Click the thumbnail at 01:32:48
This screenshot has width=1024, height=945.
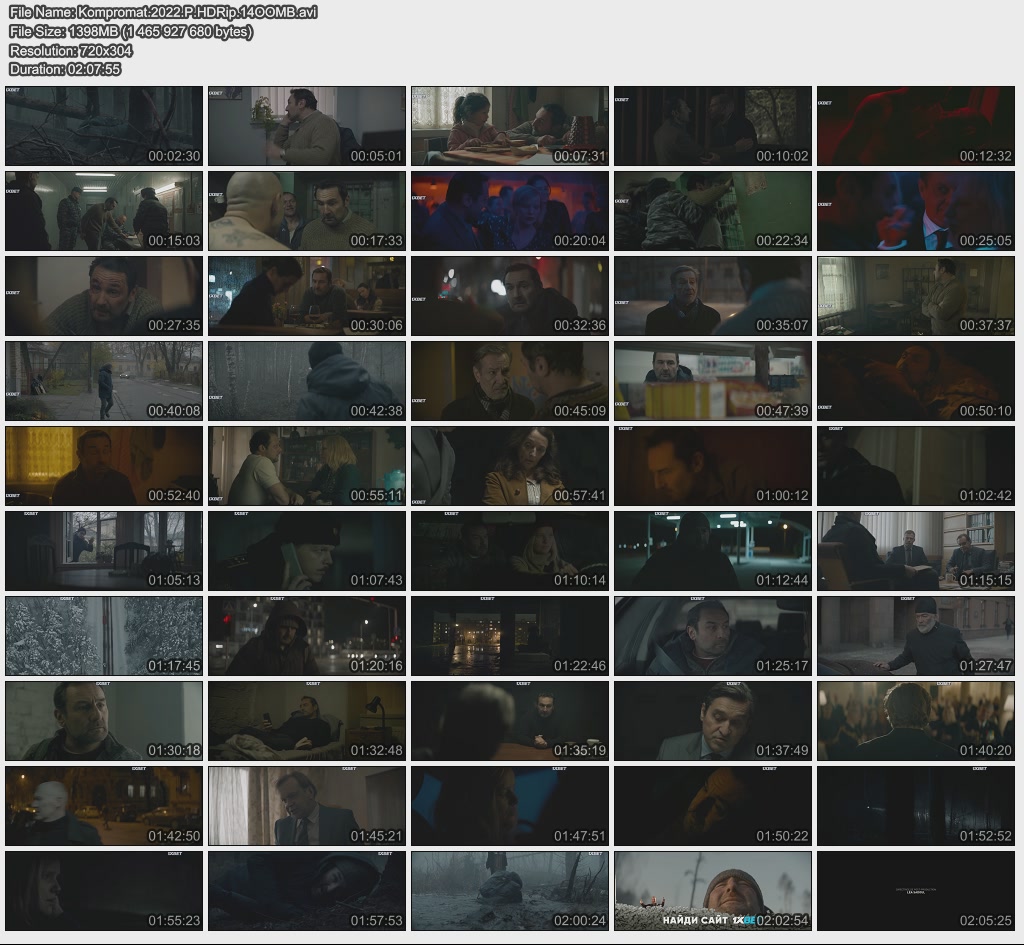pyautogui.click(x=307, y=721)
